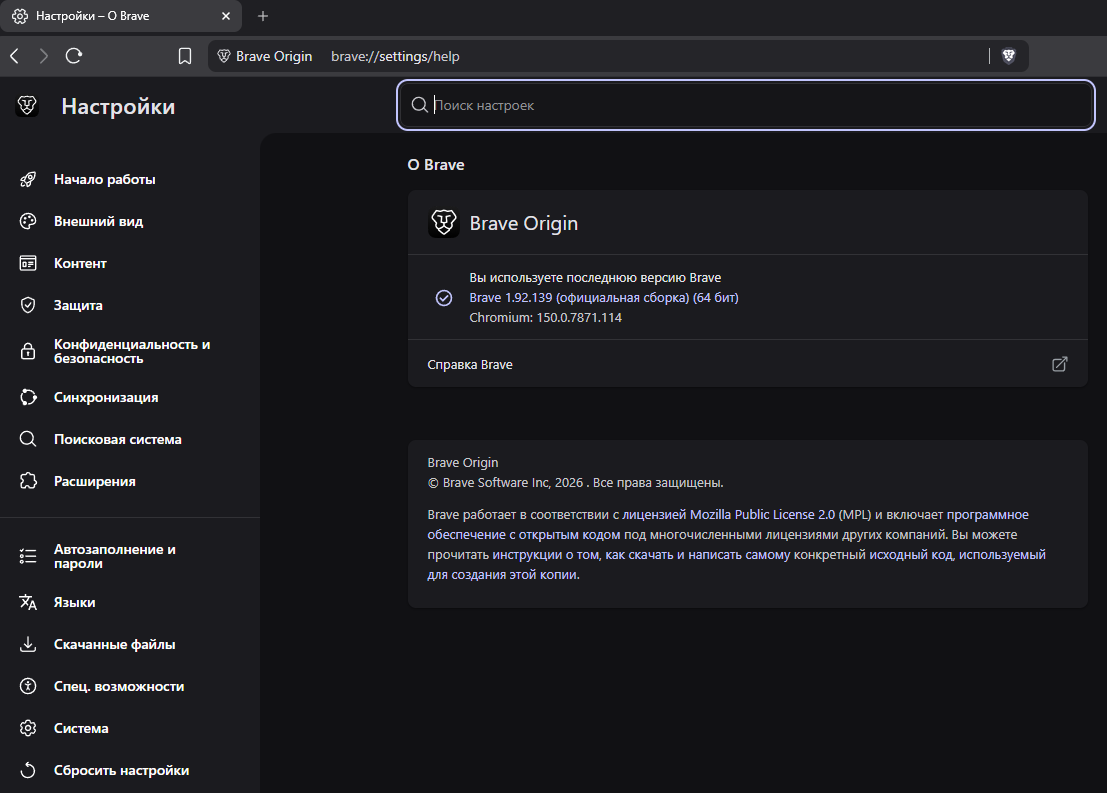The image size is (1107, 793).
Task: Open the Начало работы section
Action: point(104,179)
